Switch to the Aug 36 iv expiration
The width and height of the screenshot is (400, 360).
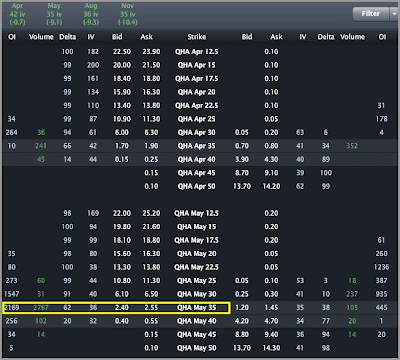pos(91,14)
